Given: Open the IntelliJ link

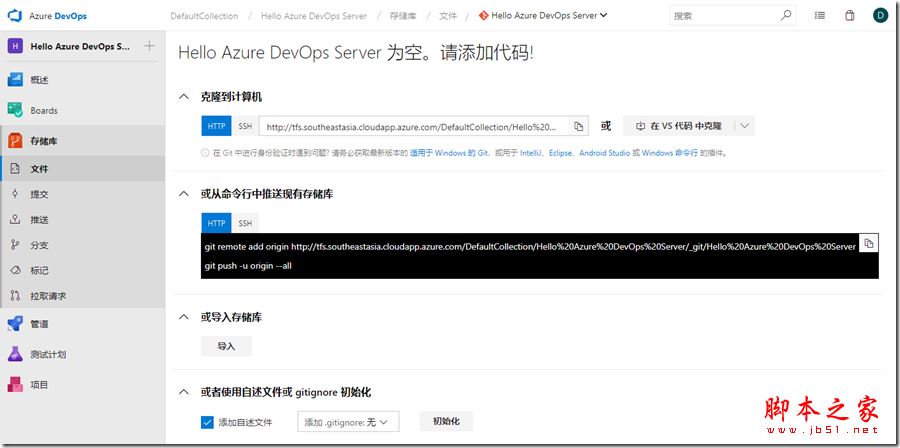Looking at the screenshot, I should point(531,153).
